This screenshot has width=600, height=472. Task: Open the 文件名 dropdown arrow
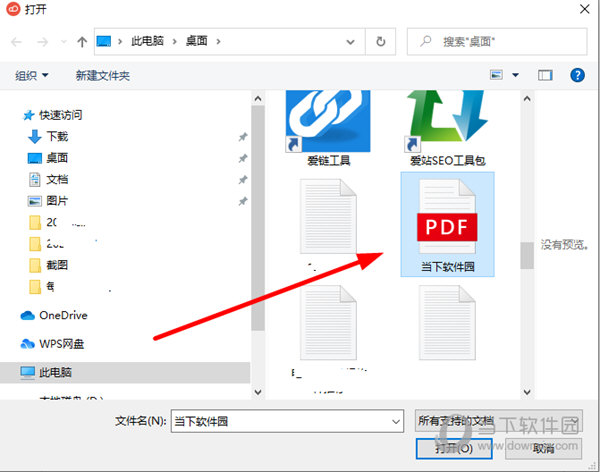396,421
